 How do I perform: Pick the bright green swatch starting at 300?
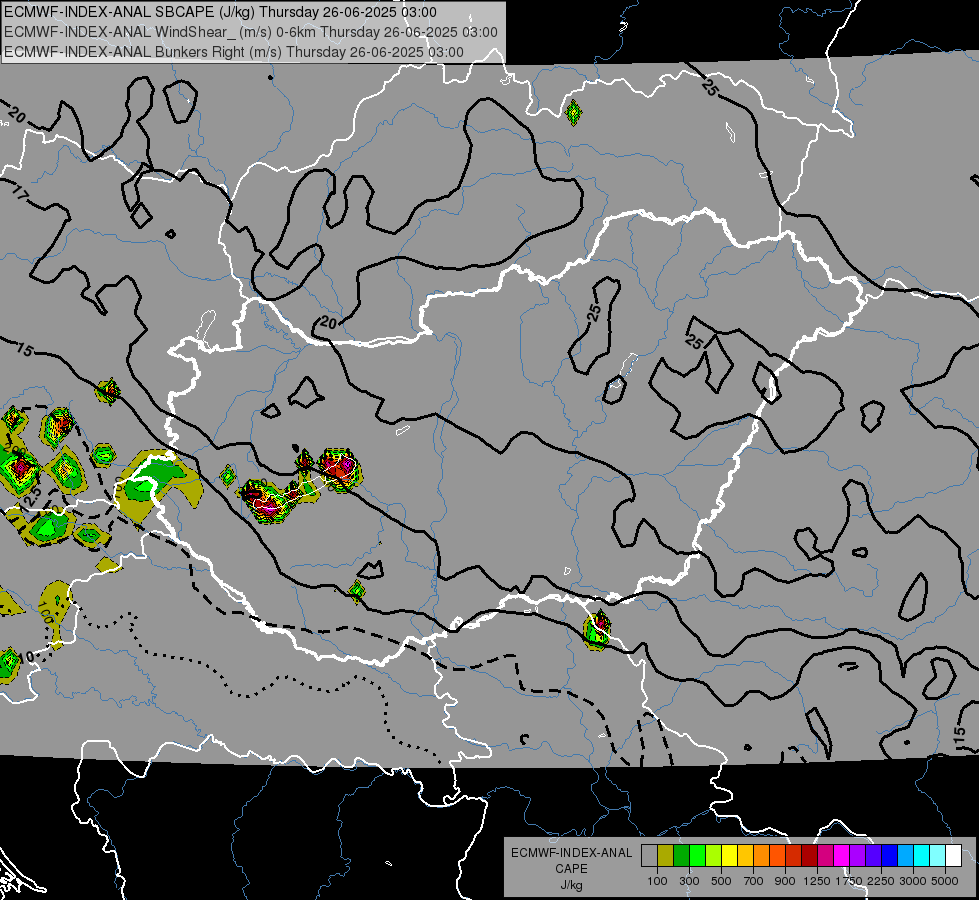coord(697,855)
